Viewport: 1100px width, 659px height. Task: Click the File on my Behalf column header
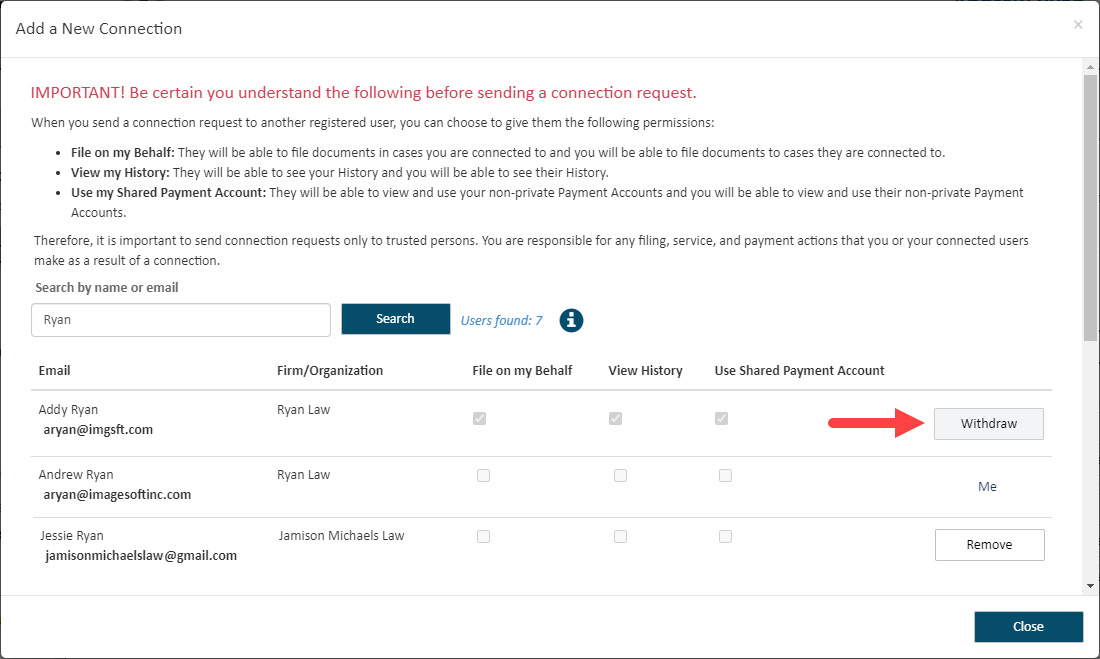pyautogui.click(x=522, y=371)
